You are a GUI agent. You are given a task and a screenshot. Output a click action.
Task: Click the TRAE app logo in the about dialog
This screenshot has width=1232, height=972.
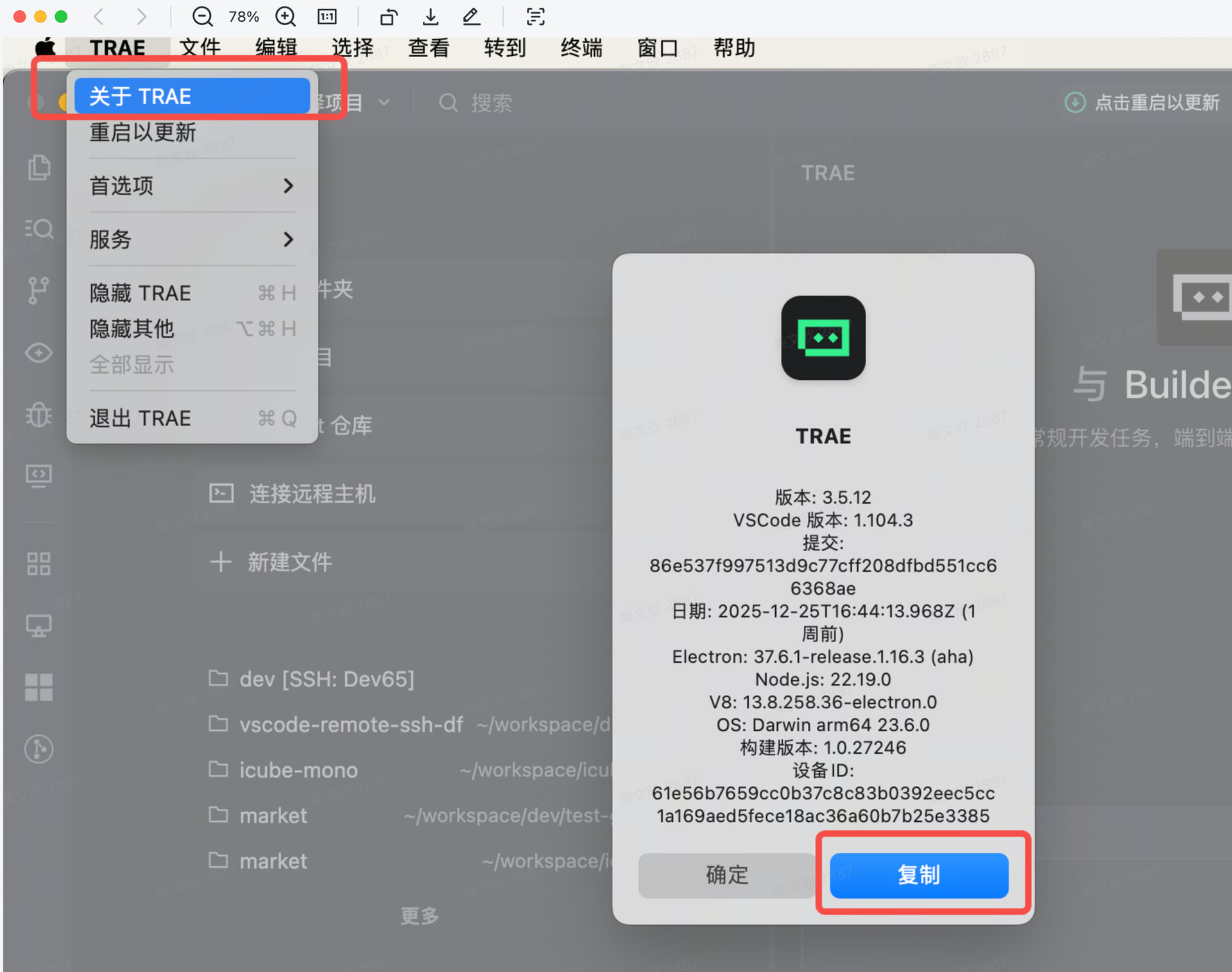coord(823,338)
